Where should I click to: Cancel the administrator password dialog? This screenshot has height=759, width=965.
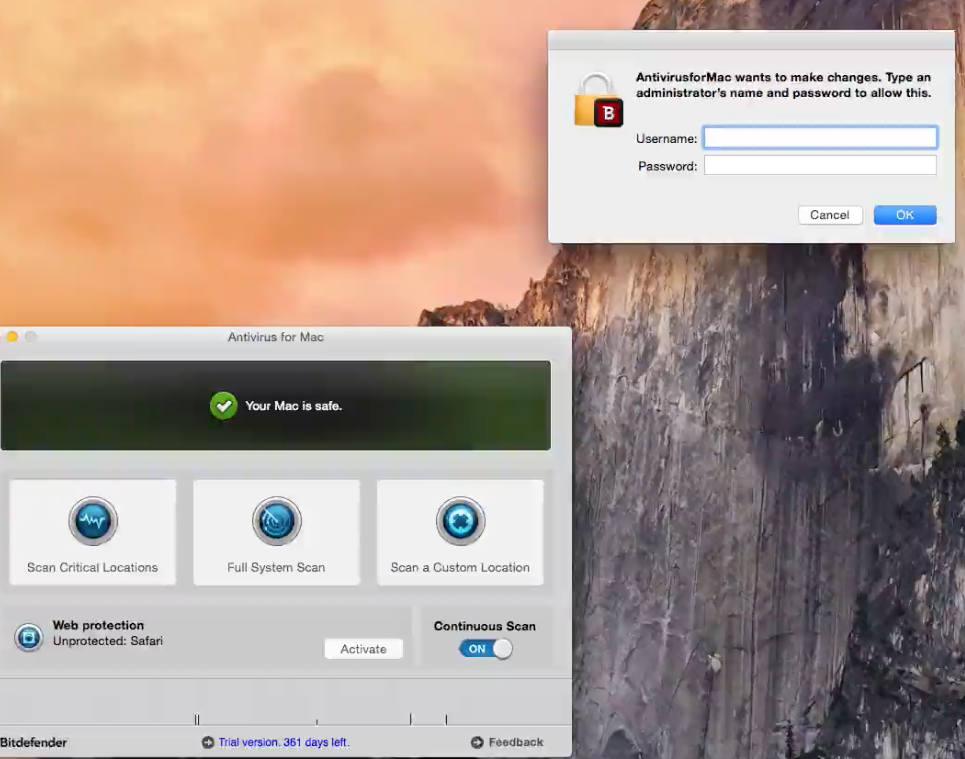[830, 215]
